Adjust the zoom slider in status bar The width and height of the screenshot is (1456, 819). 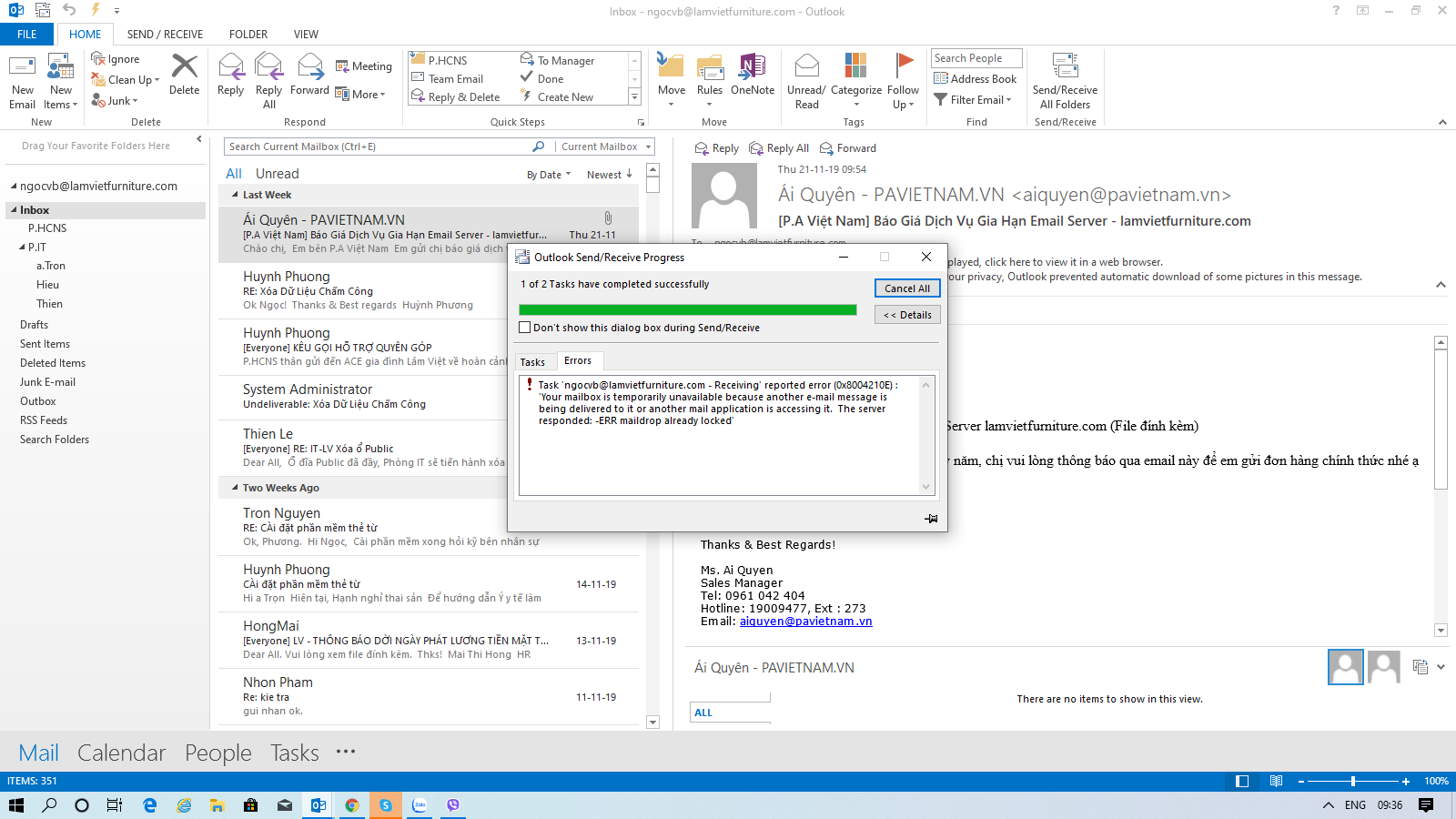coord(1353,781)
